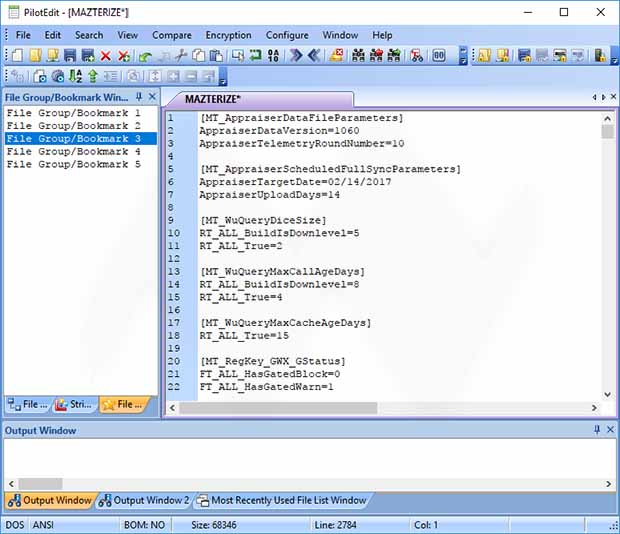Close the File Group/Bookmark panel
Viewport: 620px width, 534px height.
(152, 97)
